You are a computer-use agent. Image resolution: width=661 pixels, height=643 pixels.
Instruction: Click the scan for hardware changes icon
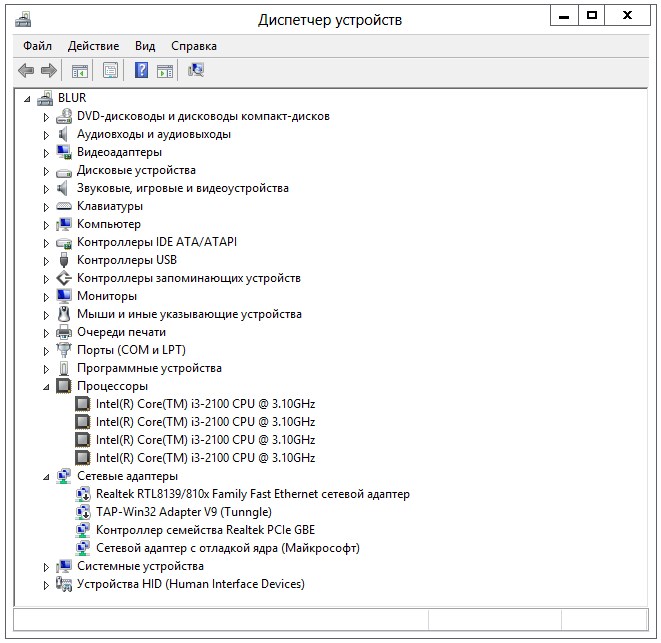tap(196, 70)
